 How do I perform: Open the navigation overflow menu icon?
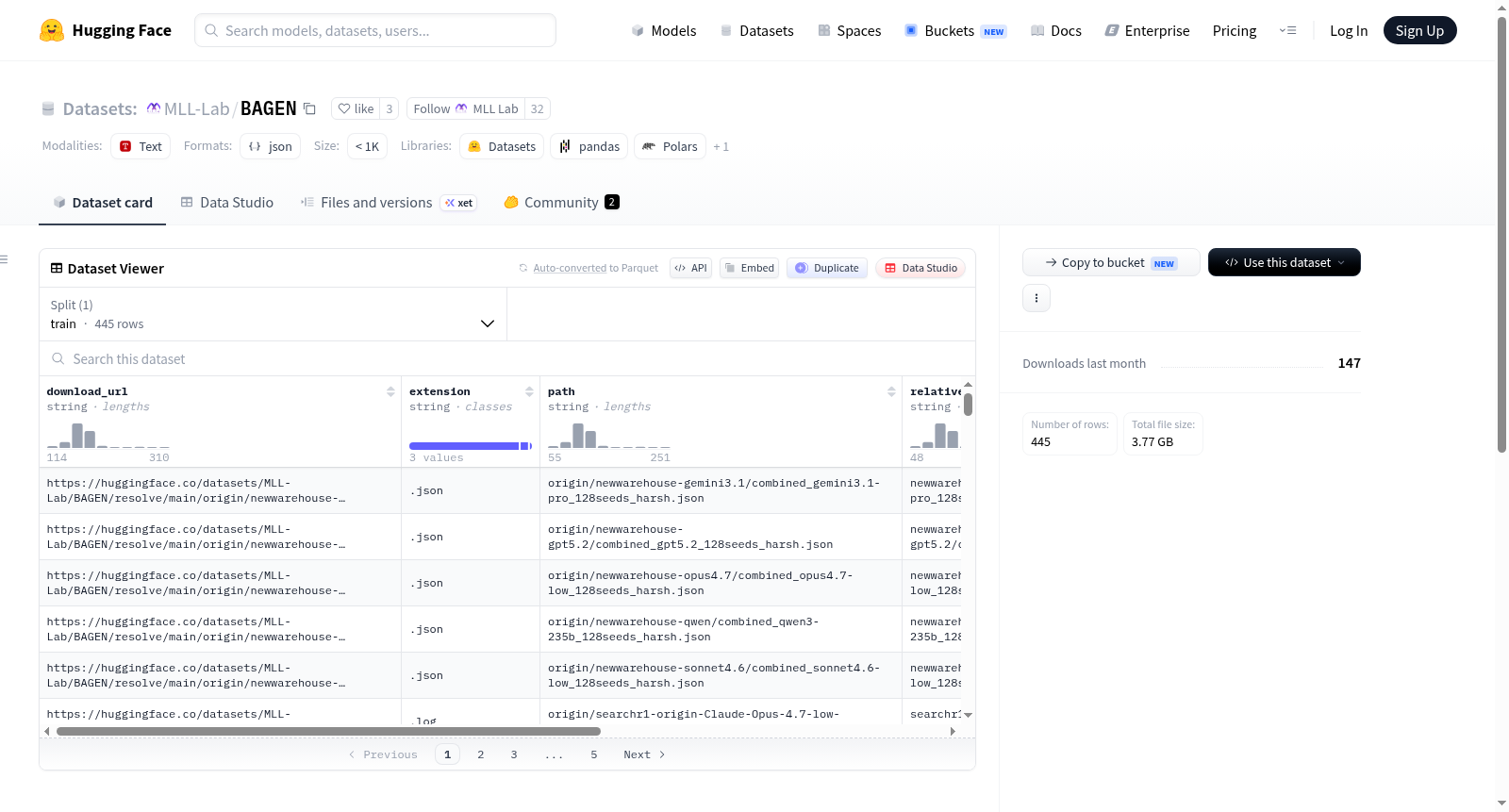[x=1287, y=30]
